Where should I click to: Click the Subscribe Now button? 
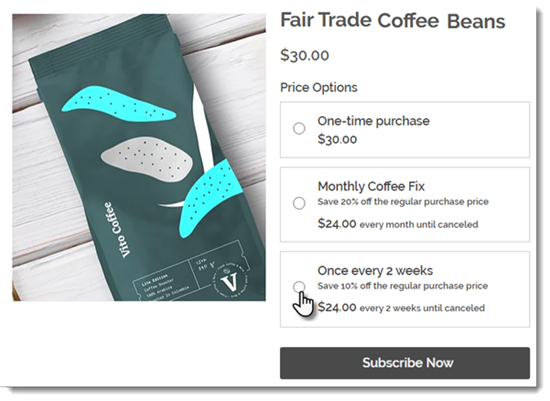[x=405, y=363]
